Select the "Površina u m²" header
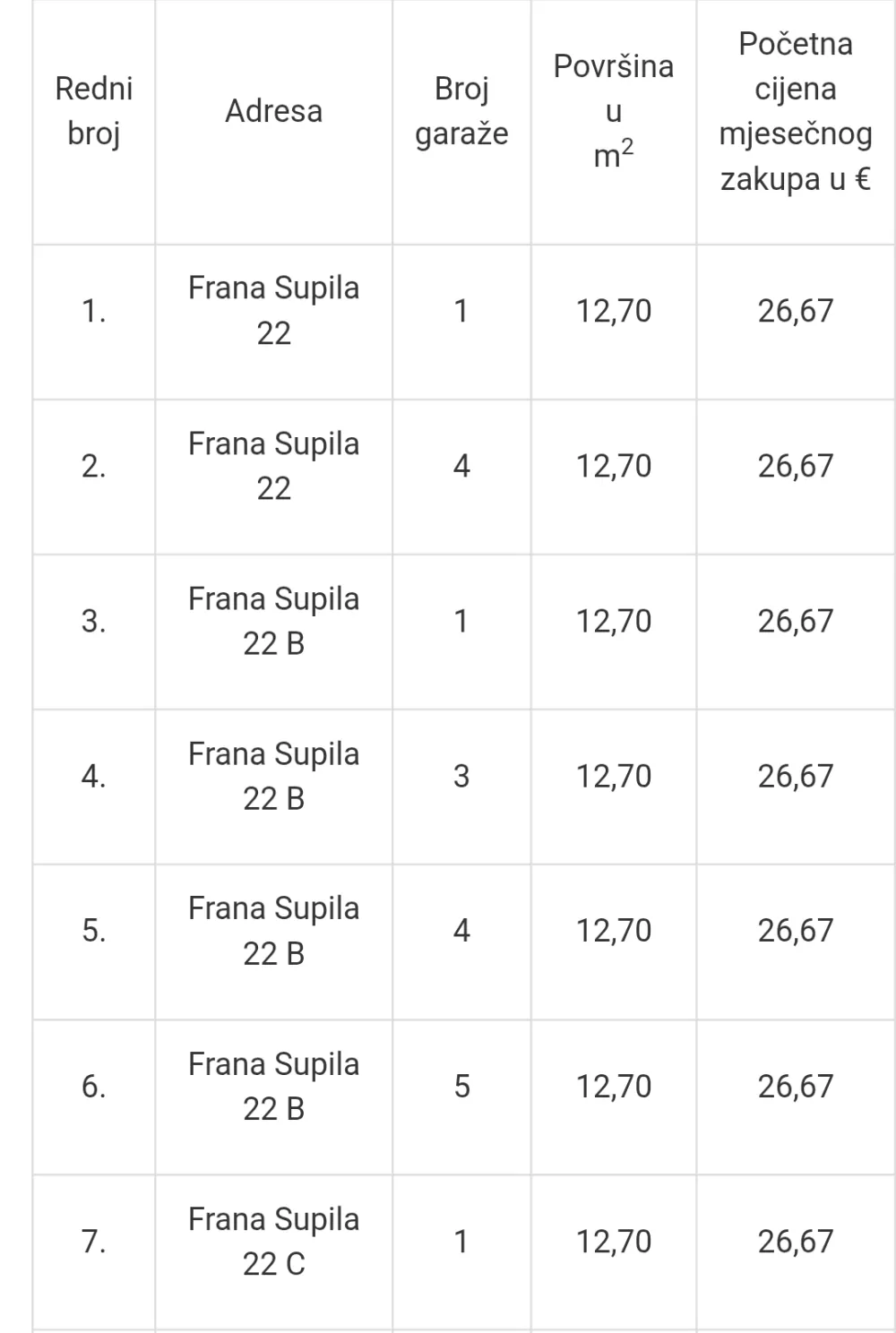 pos(614,111)
